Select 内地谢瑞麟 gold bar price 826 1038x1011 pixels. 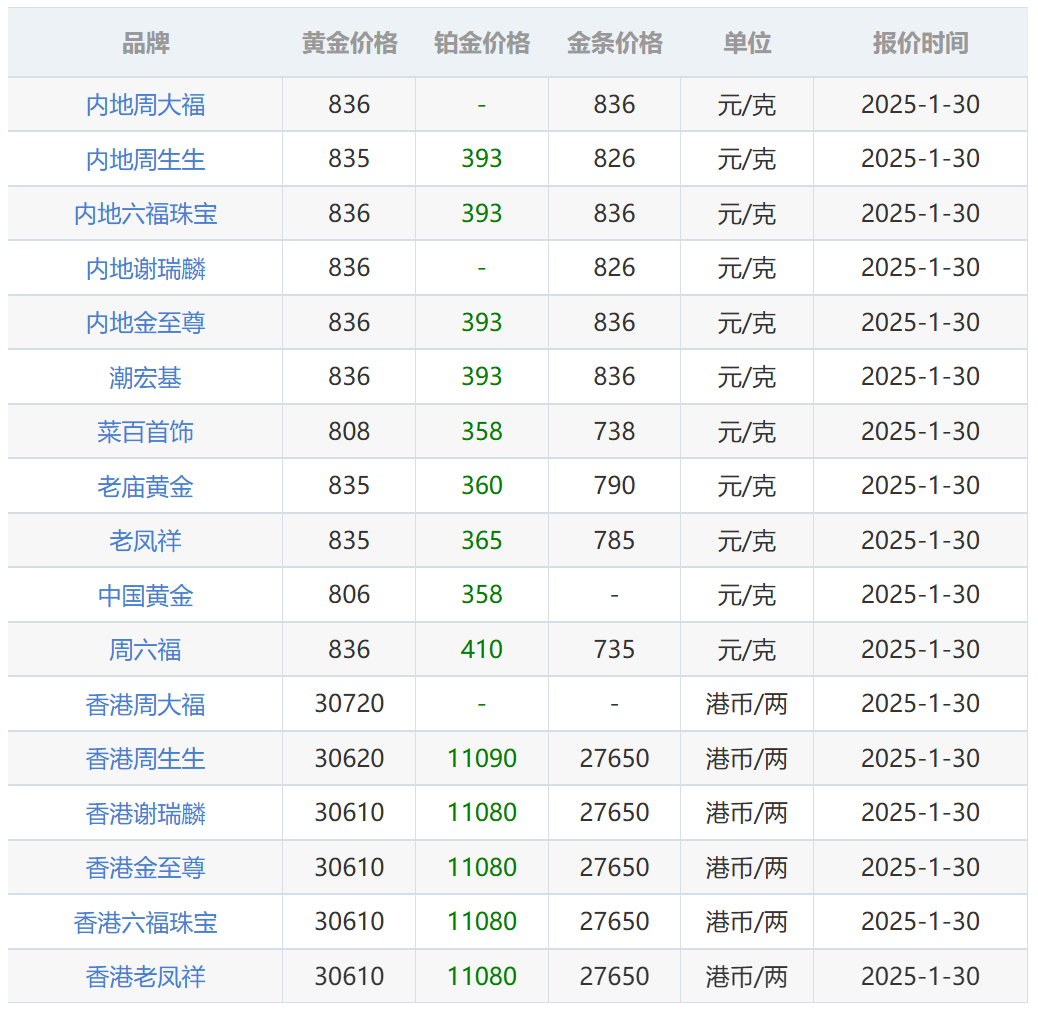click(614, 268)
